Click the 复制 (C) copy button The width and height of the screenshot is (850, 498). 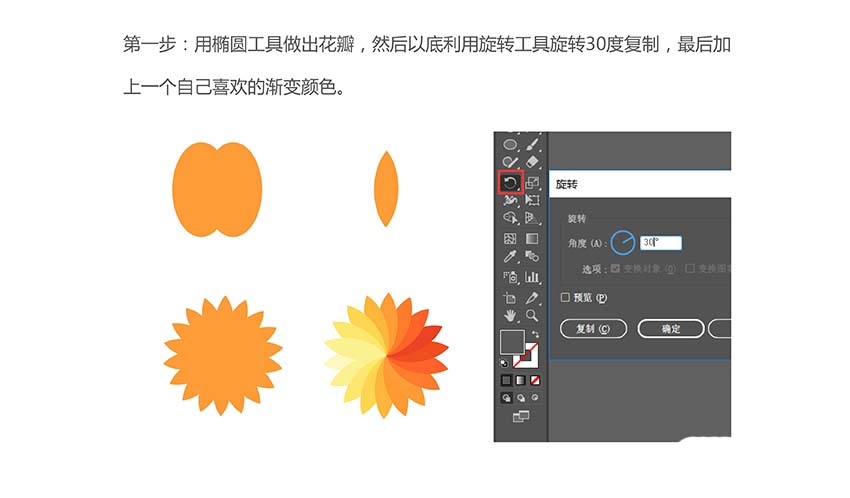pos(593,329)
